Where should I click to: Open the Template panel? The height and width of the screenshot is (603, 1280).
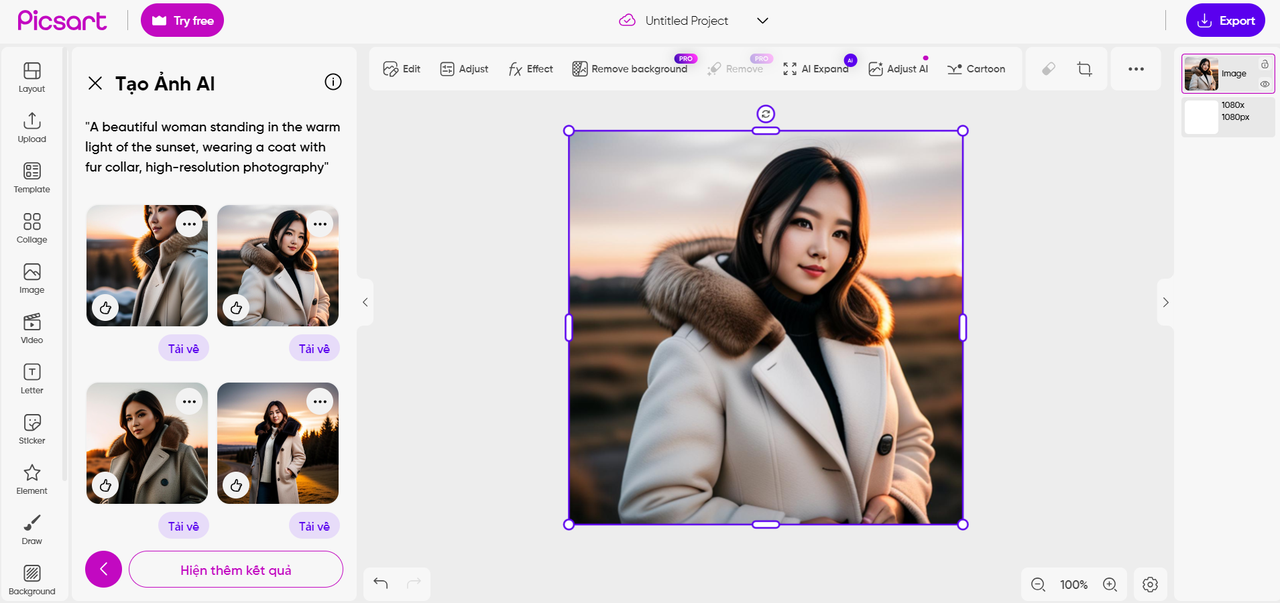pyautogui.click(x=32, y=177)
